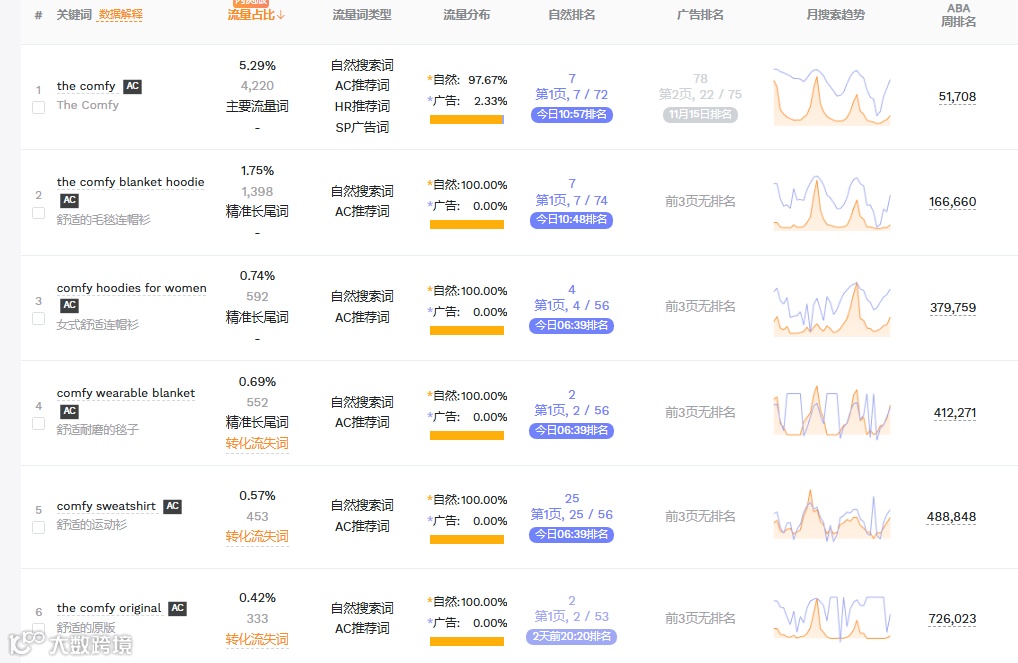The image size is (1018, 663).
Task: Click the ABA 周排名 column header
Action: coord(958,15)
